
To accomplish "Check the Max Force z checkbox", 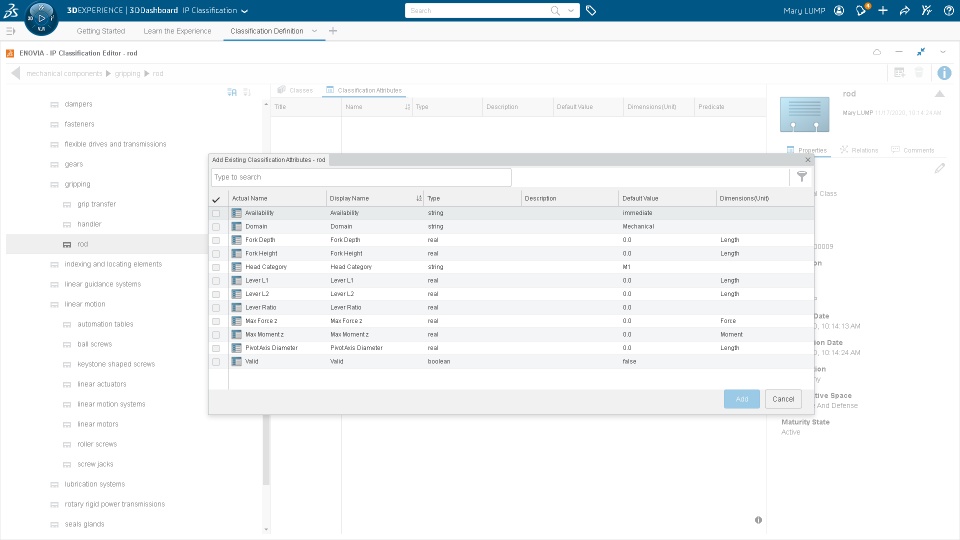I will click(216, 321).
